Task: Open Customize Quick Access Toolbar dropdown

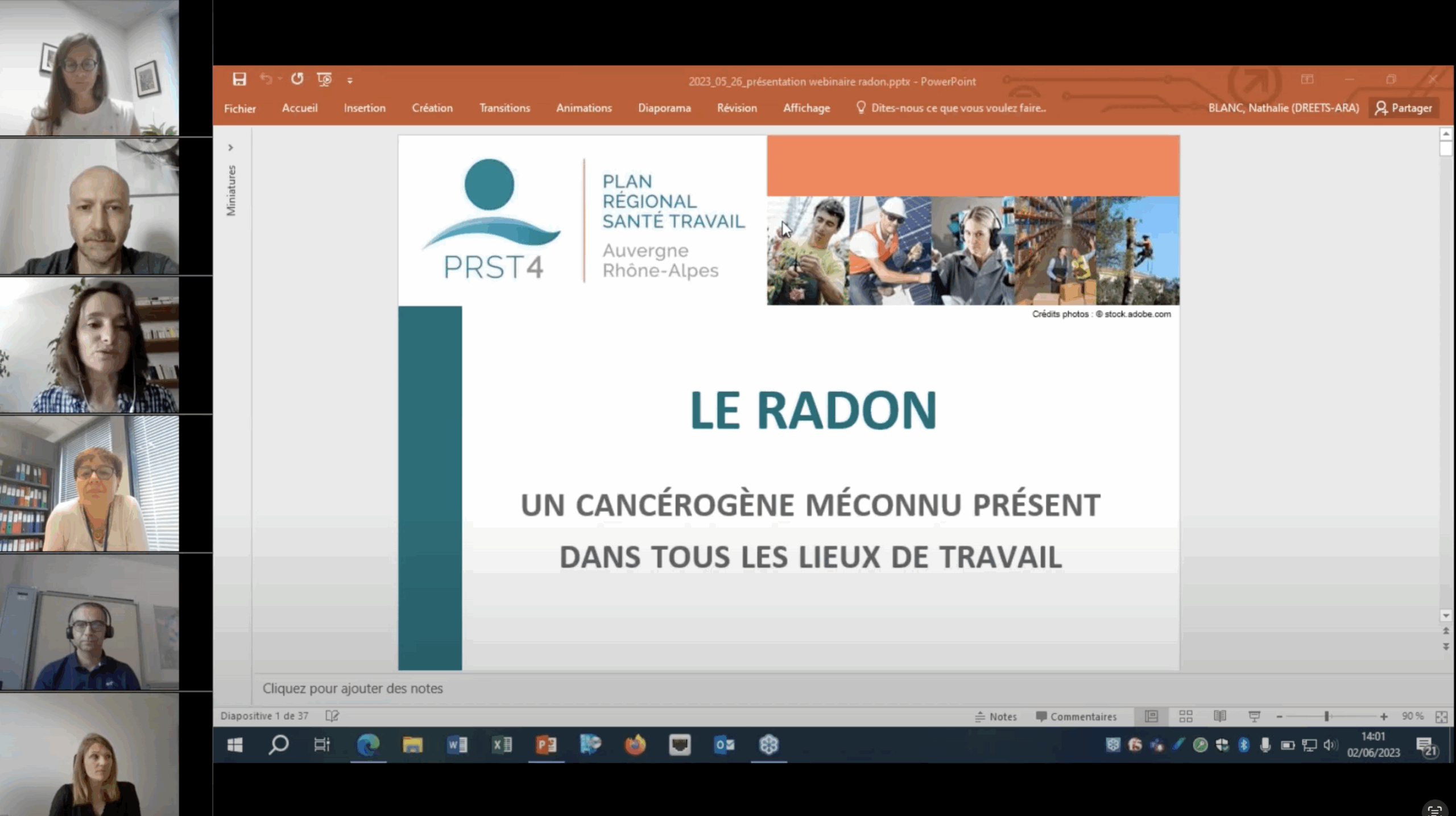Action: coord(350,80)
